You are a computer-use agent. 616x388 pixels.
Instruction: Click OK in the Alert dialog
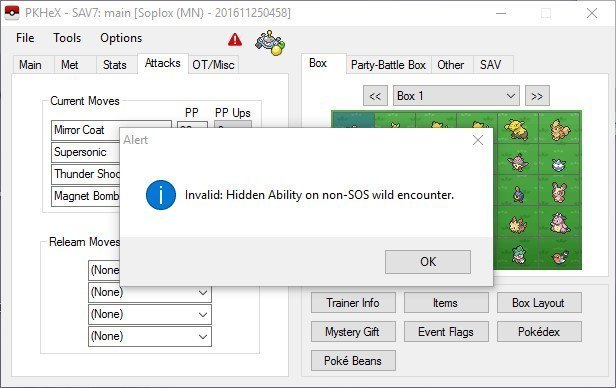tap(428, 262)
